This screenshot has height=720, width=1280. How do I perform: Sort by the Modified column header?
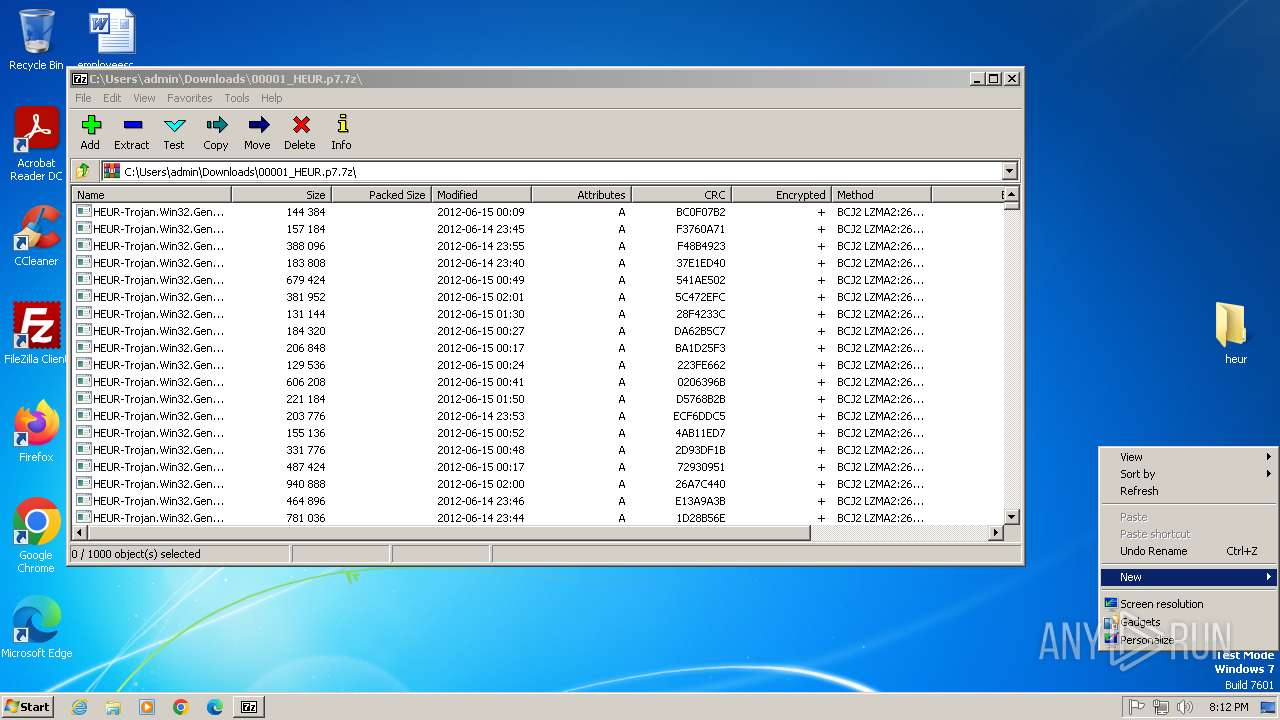tap(481, 195)
